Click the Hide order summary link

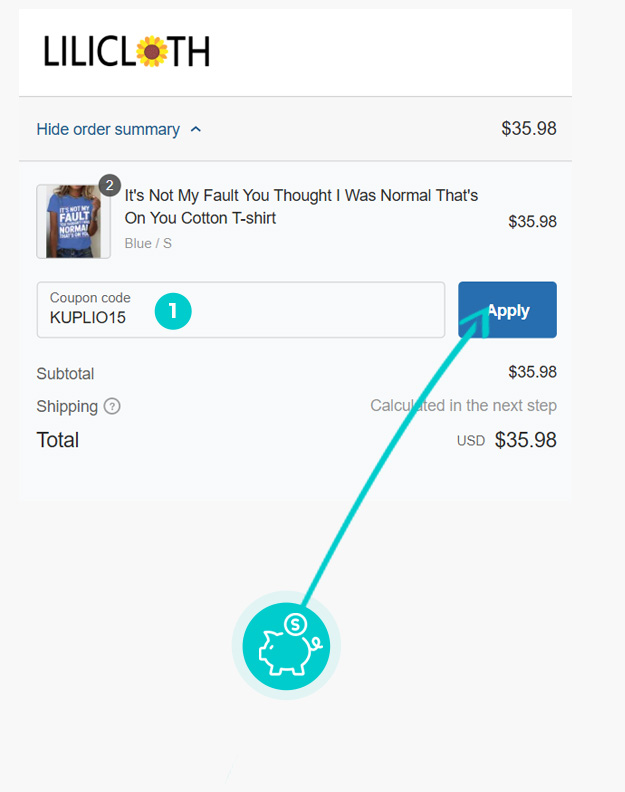point(108,130)
